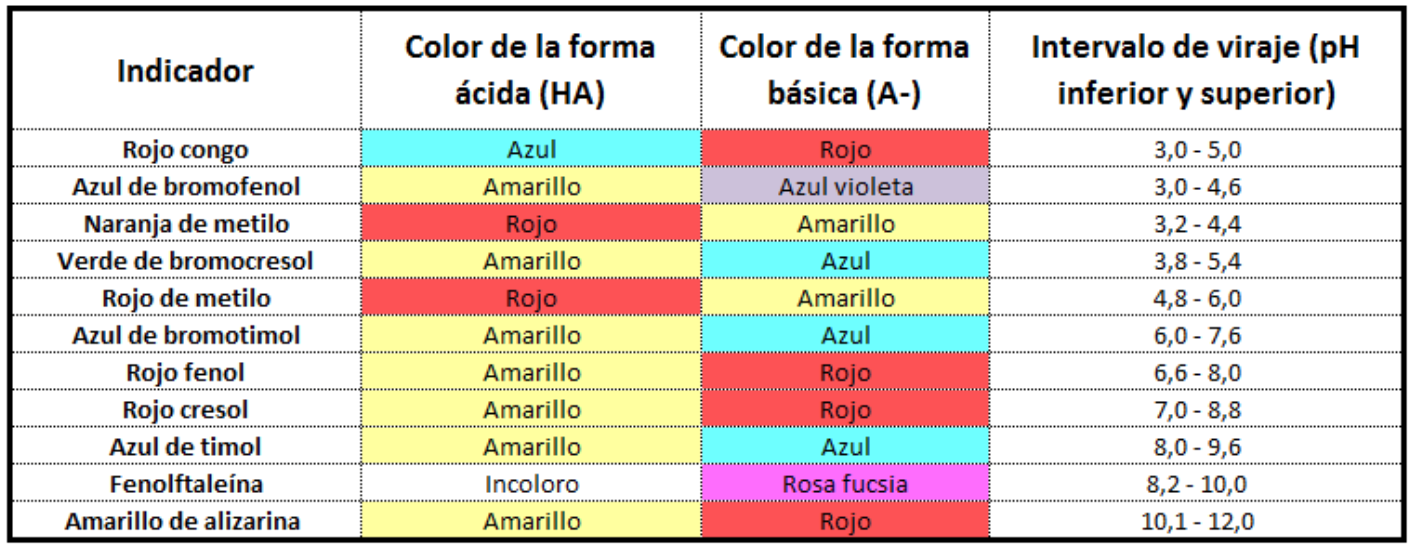Select the 'Color de la forma ácida (HA)' header

[530, 70]
